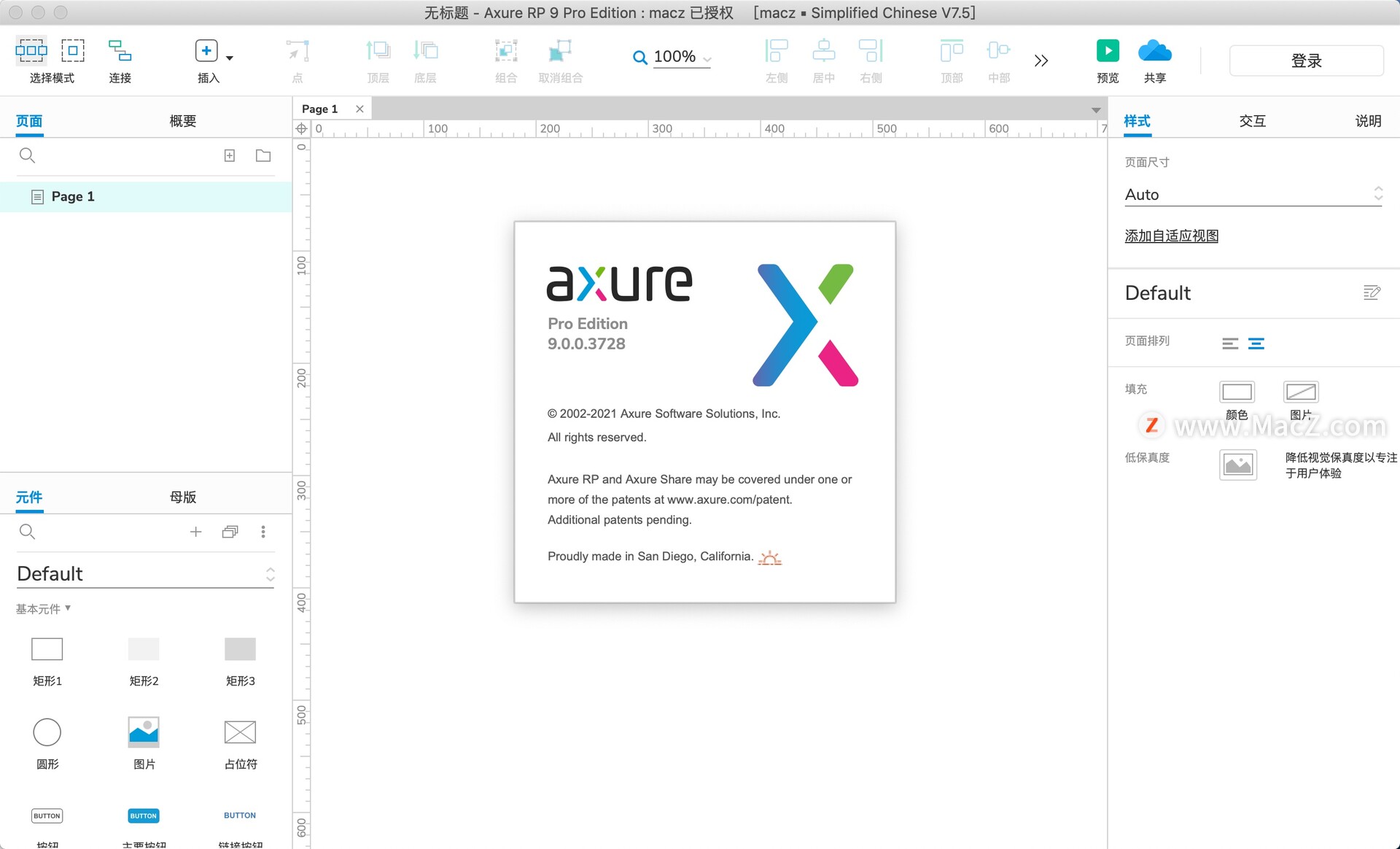Open the Insert dropdown arrow
Image resolution: width=1400 pixels, height=849 pixels.
[x=230, y=58]
